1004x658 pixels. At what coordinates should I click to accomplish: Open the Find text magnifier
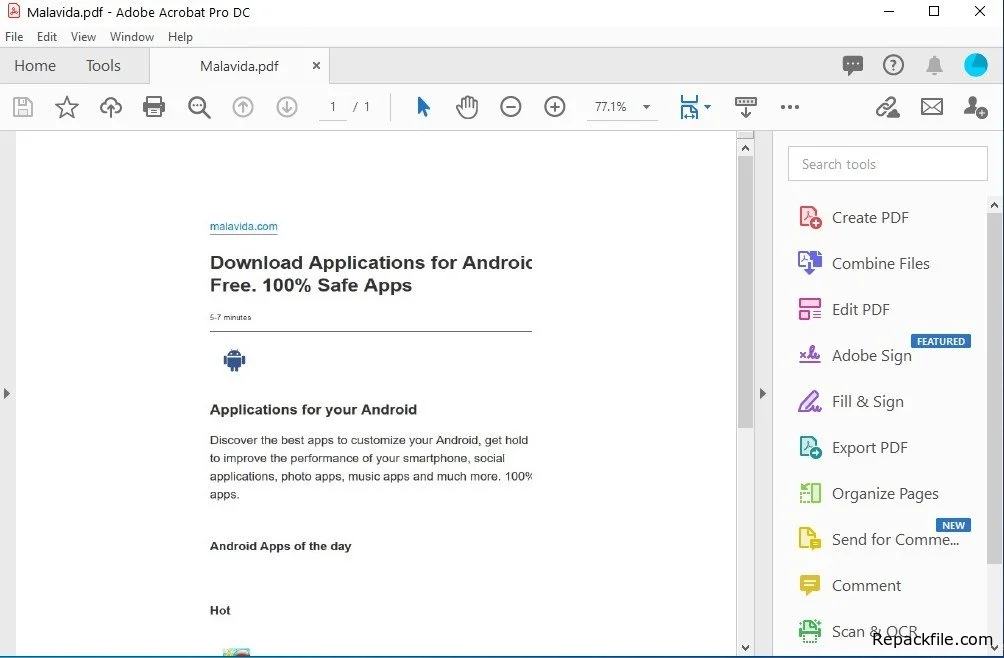point(199,107)
